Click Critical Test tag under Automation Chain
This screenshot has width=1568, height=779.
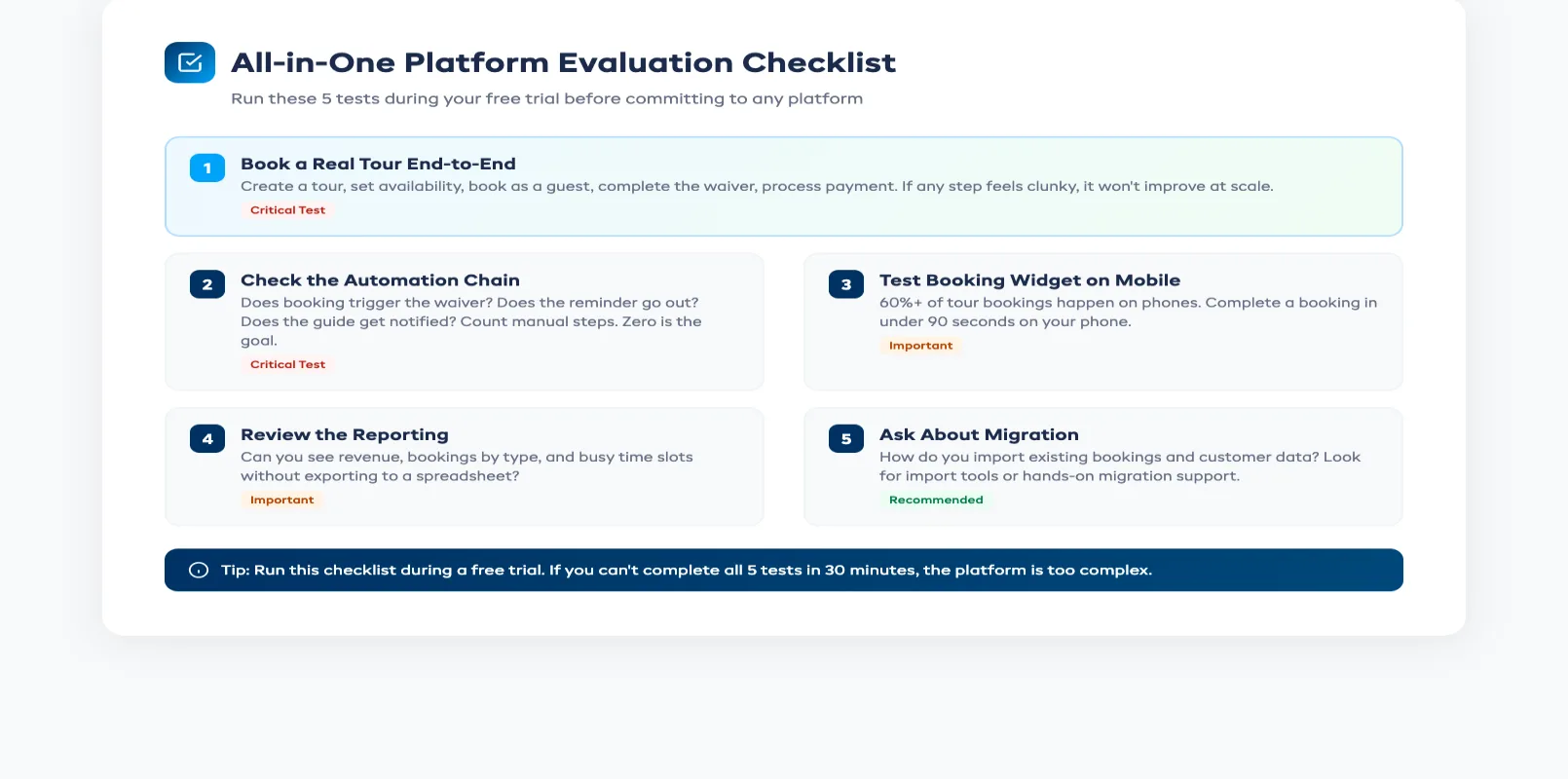pos(287,364)
